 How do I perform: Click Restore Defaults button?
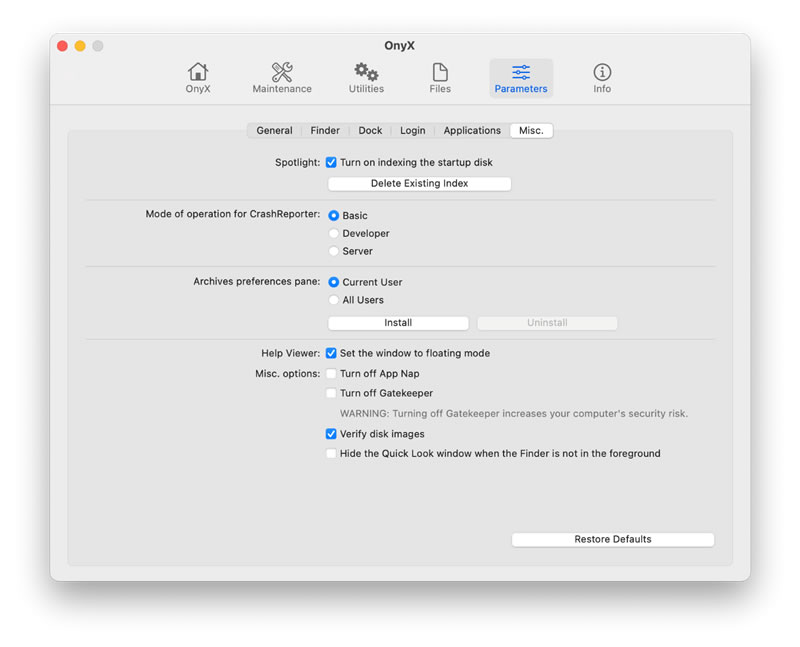point(612,540)
